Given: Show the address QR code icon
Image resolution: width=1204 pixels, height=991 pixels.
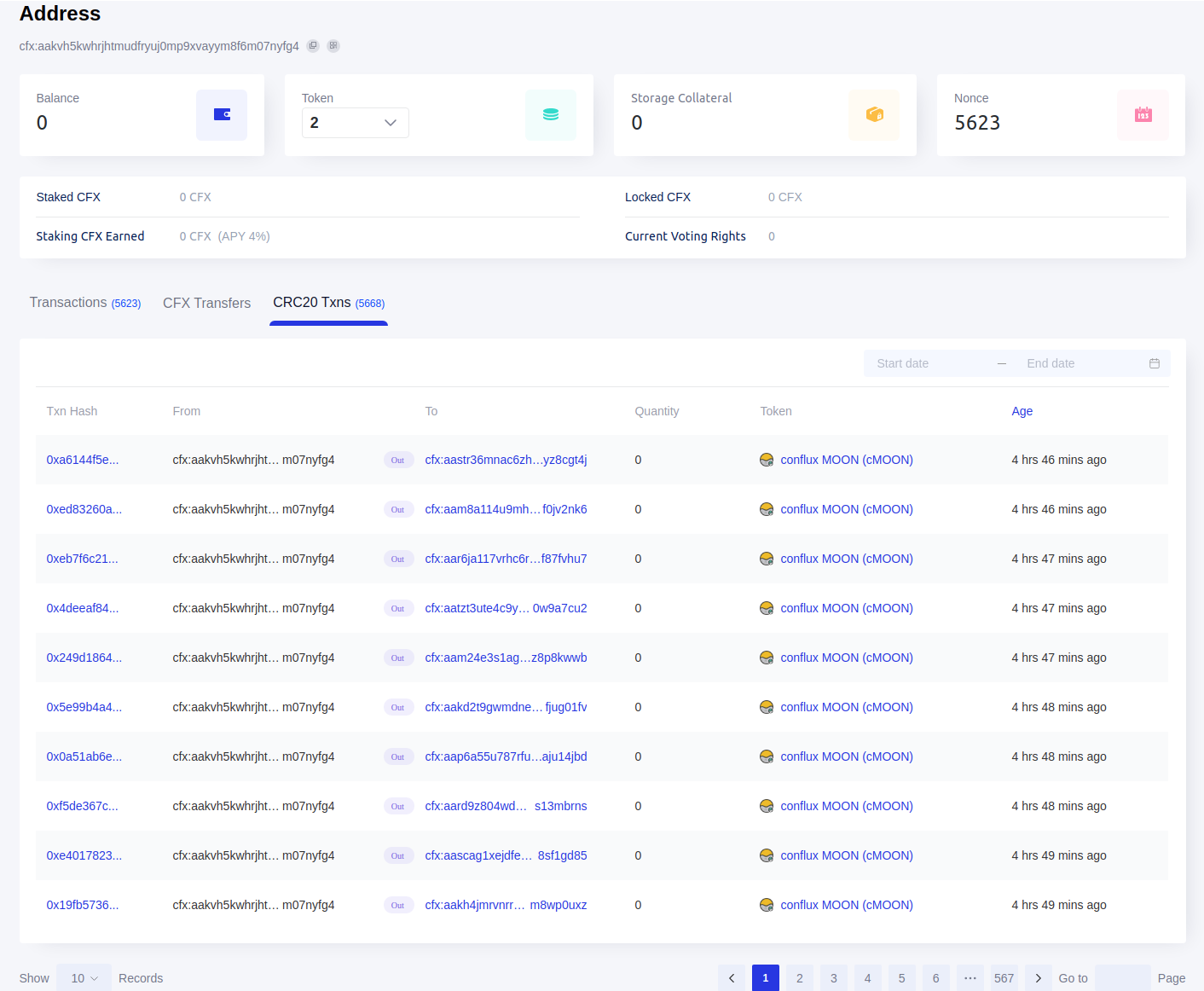Looking at the screenshot, I should pyautogui.click(x=333, y=46).
